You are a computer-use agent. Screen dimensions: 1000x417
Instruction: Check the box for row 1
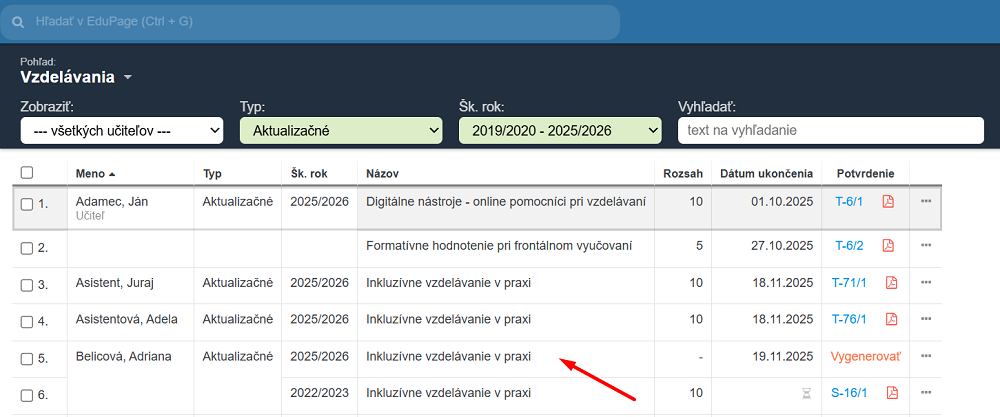point(27,204)
